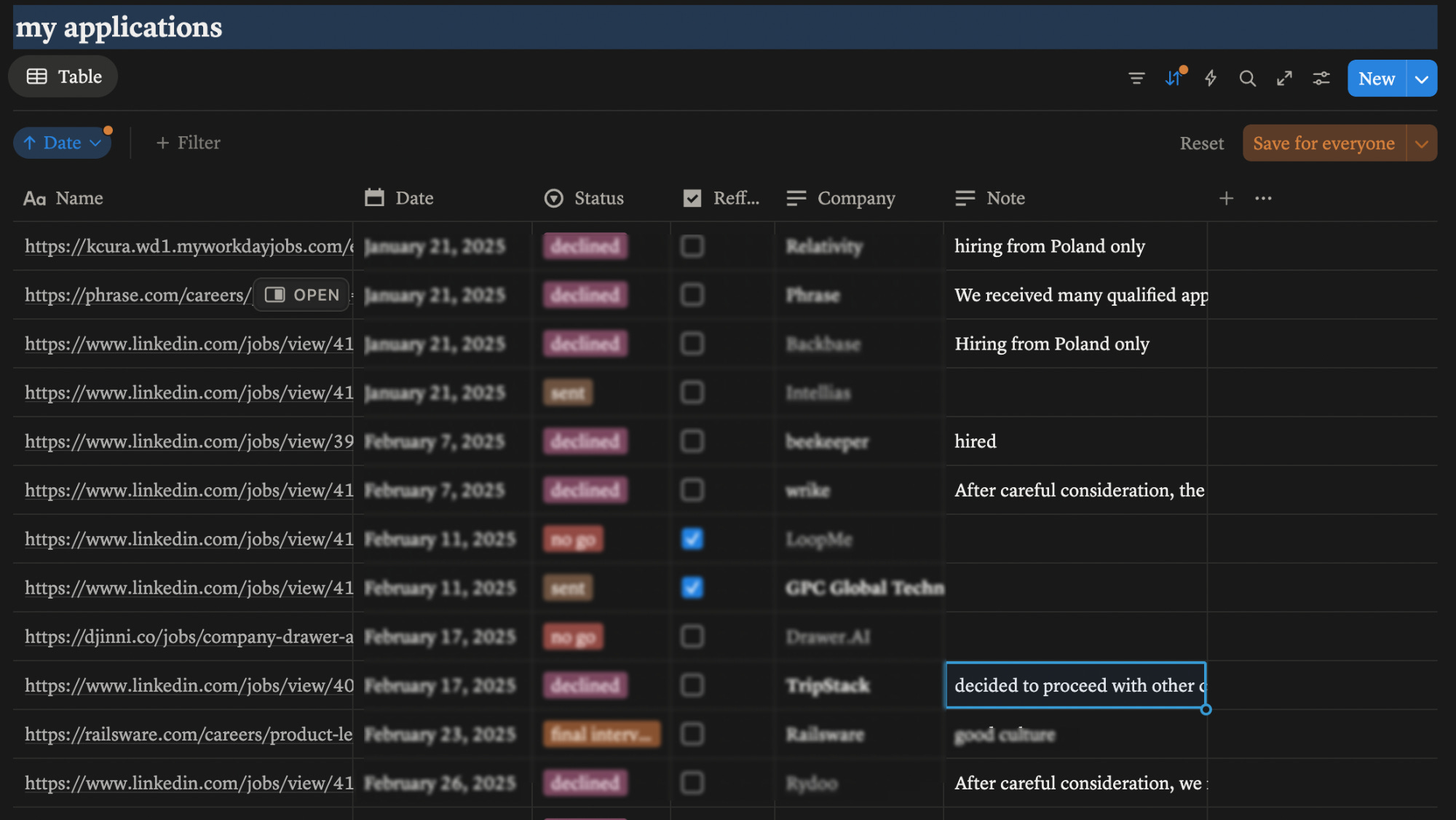Add a filter with + Filter
Screen dimensions: 1456x820
(189, 143)
